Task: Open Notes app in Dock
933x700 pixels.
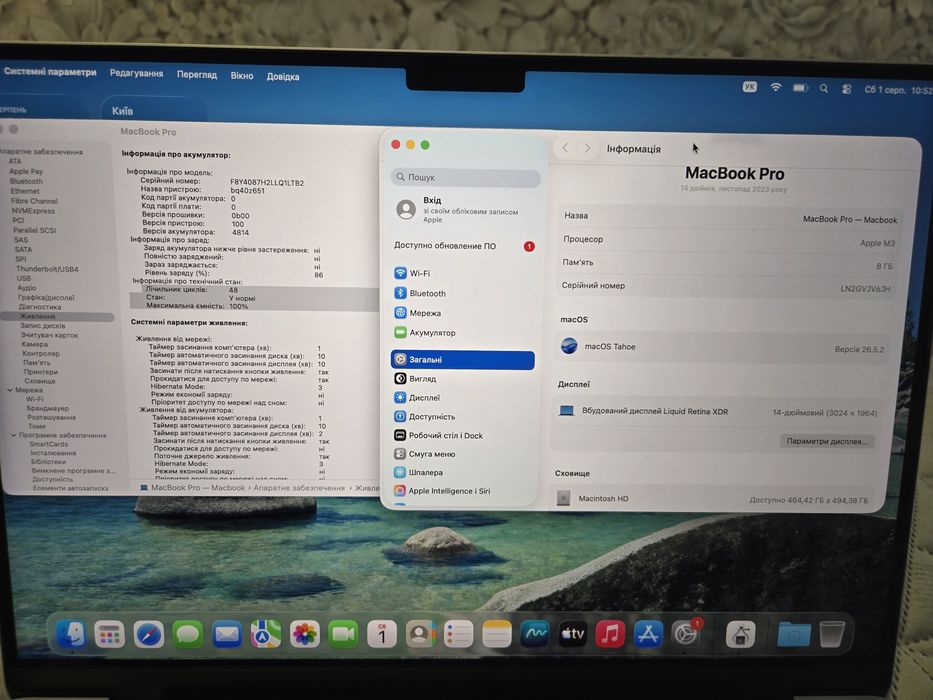Action: [497, 634]
